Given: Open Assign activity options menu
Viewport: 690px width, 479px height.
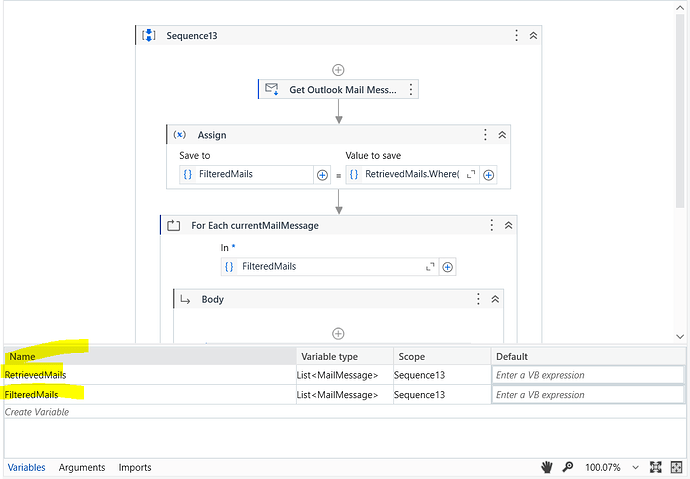Looking at the screenshot, I should point(485,134).
